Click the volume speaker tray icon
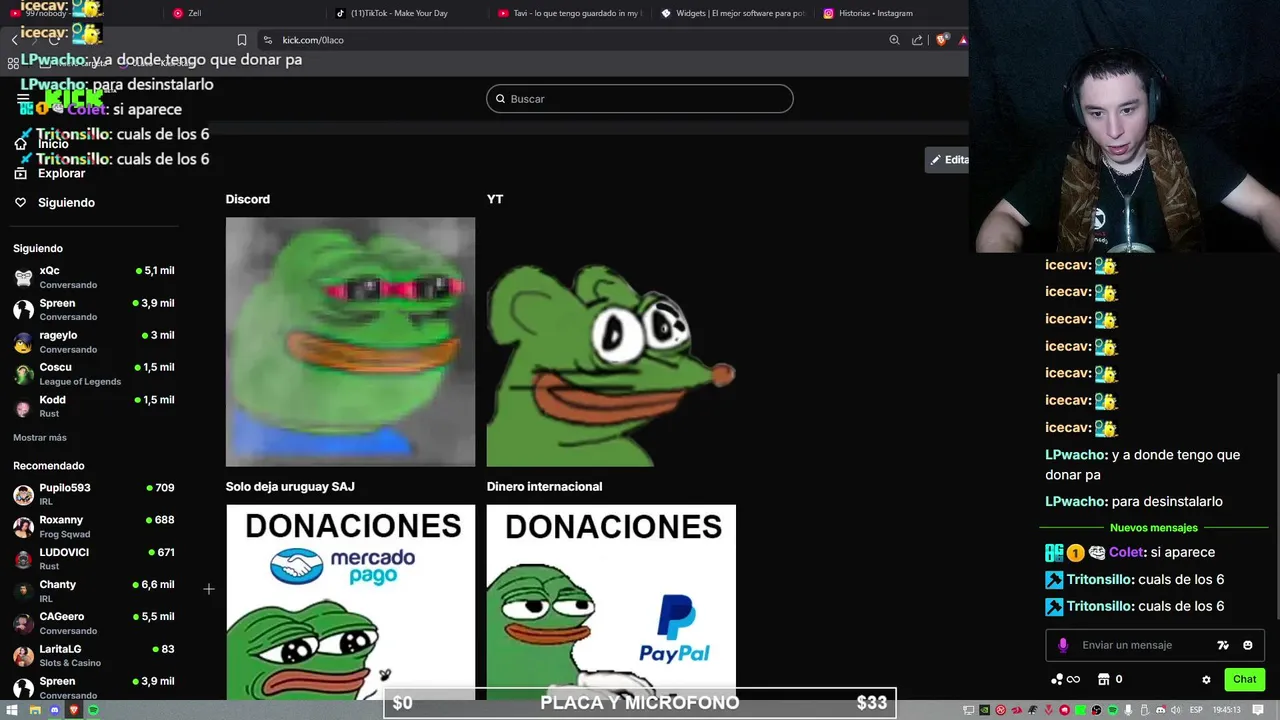1280x720 pixels. (x=1176, y=710)
